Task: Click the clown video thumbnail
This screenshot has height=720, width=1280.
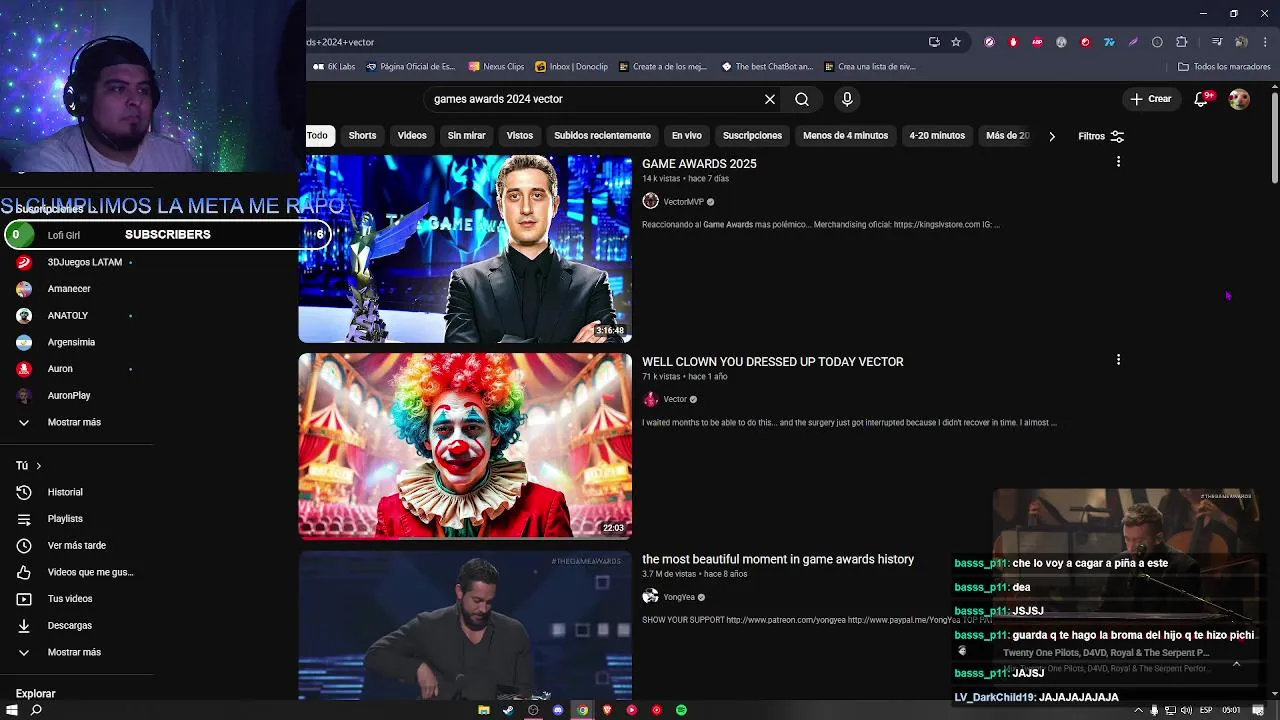Action: click(465, 446)
